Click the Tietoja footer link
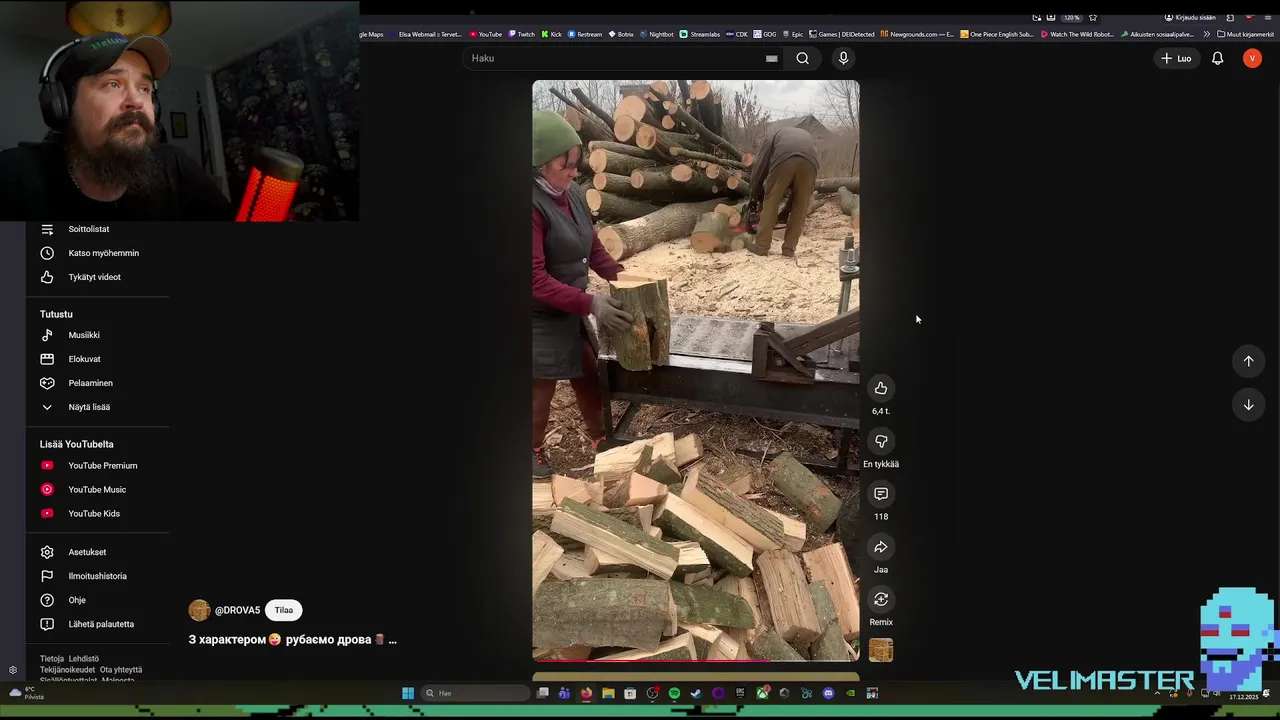1280x720 pixels. point(51,659)
